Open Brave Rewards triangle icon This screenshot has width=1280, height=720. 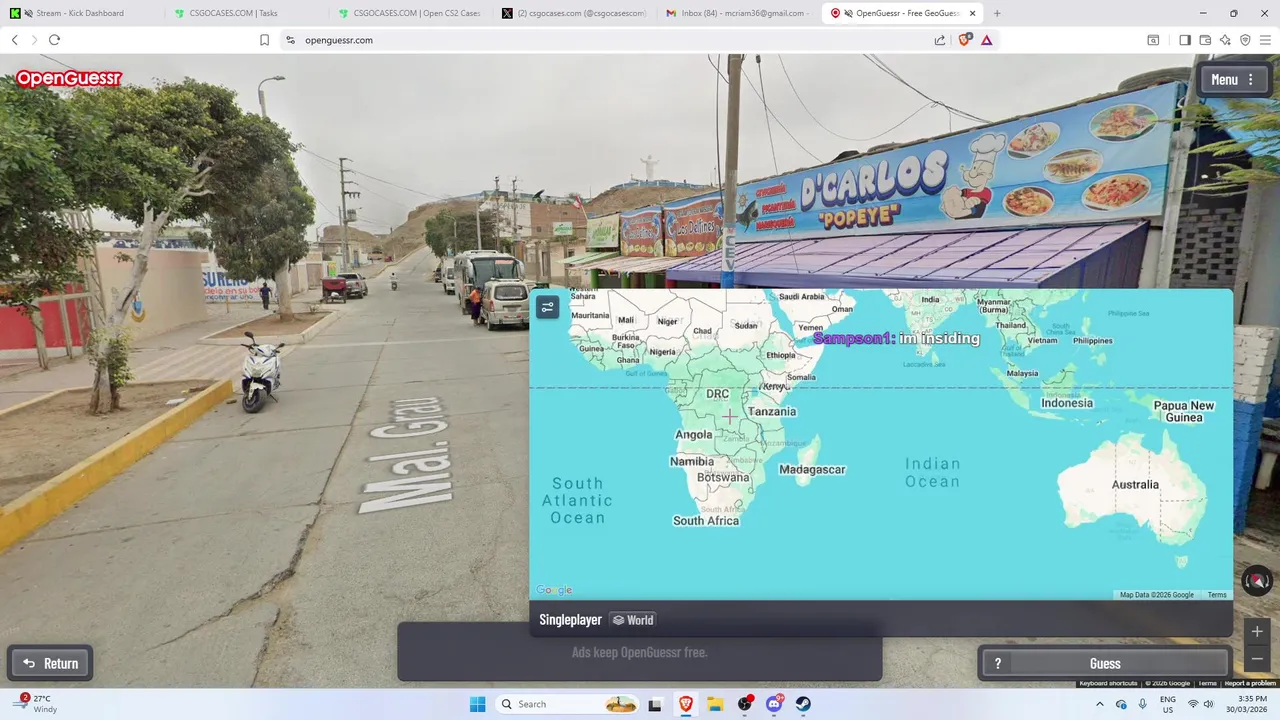pyautogui.click(x=987, y=40)
